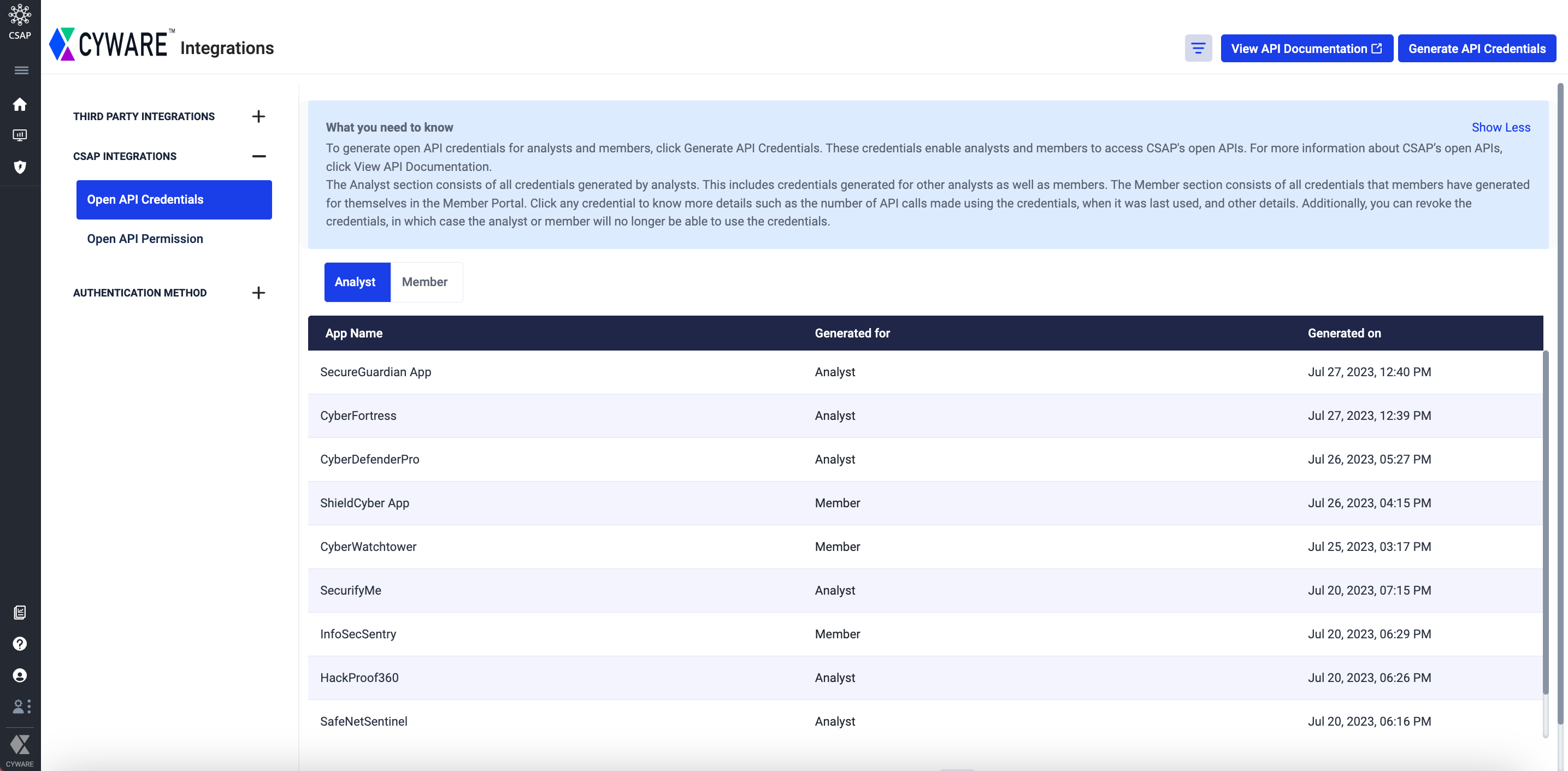The width and height of the screenshot is (1568, 771).
Task: Open the CyberFortress credential row
Action: [x=358, y=416]
